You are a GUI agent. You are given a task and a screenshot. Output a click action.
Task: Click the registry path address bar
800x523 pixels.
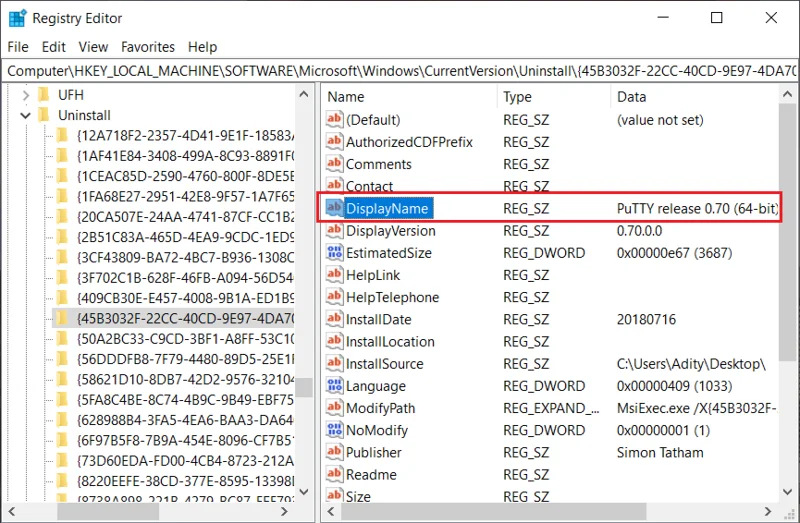(400, 71)
